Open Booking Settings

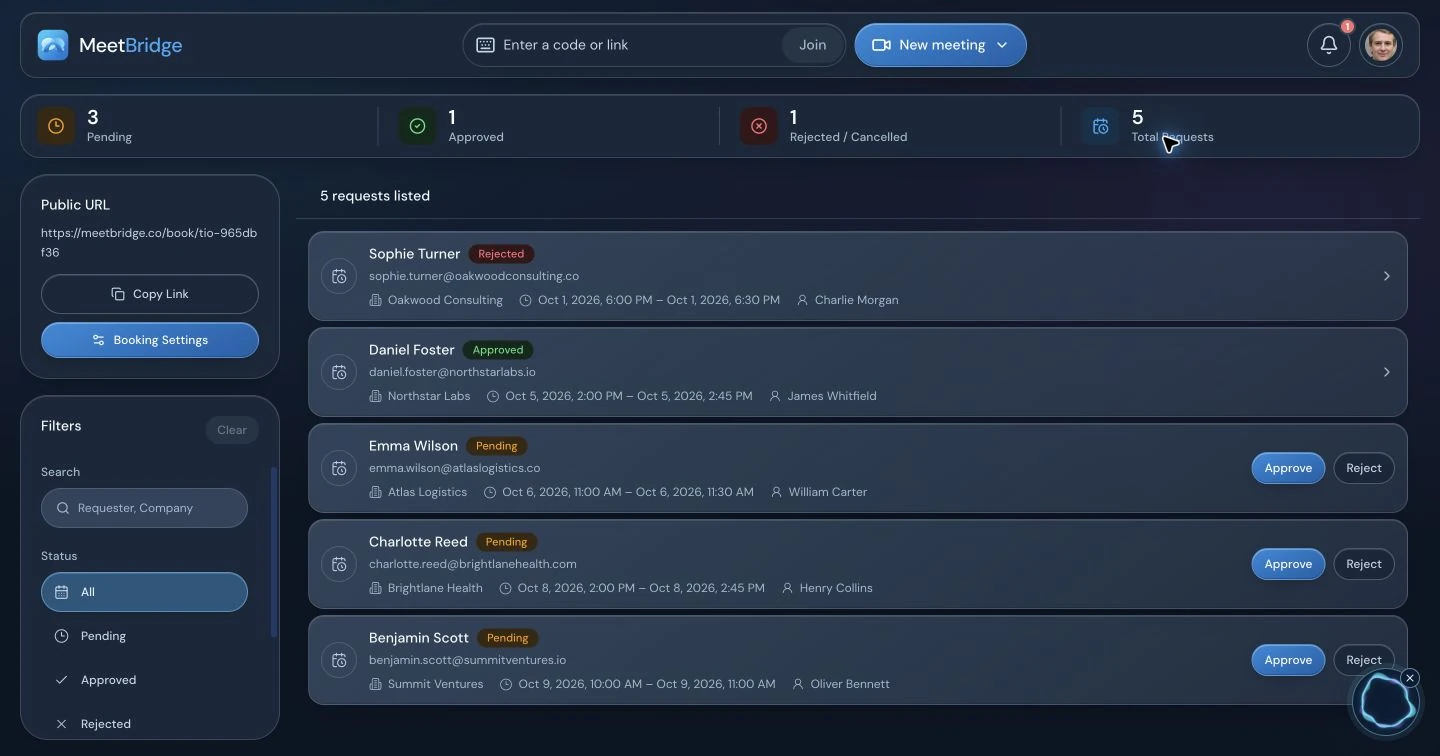coord(150,340)
